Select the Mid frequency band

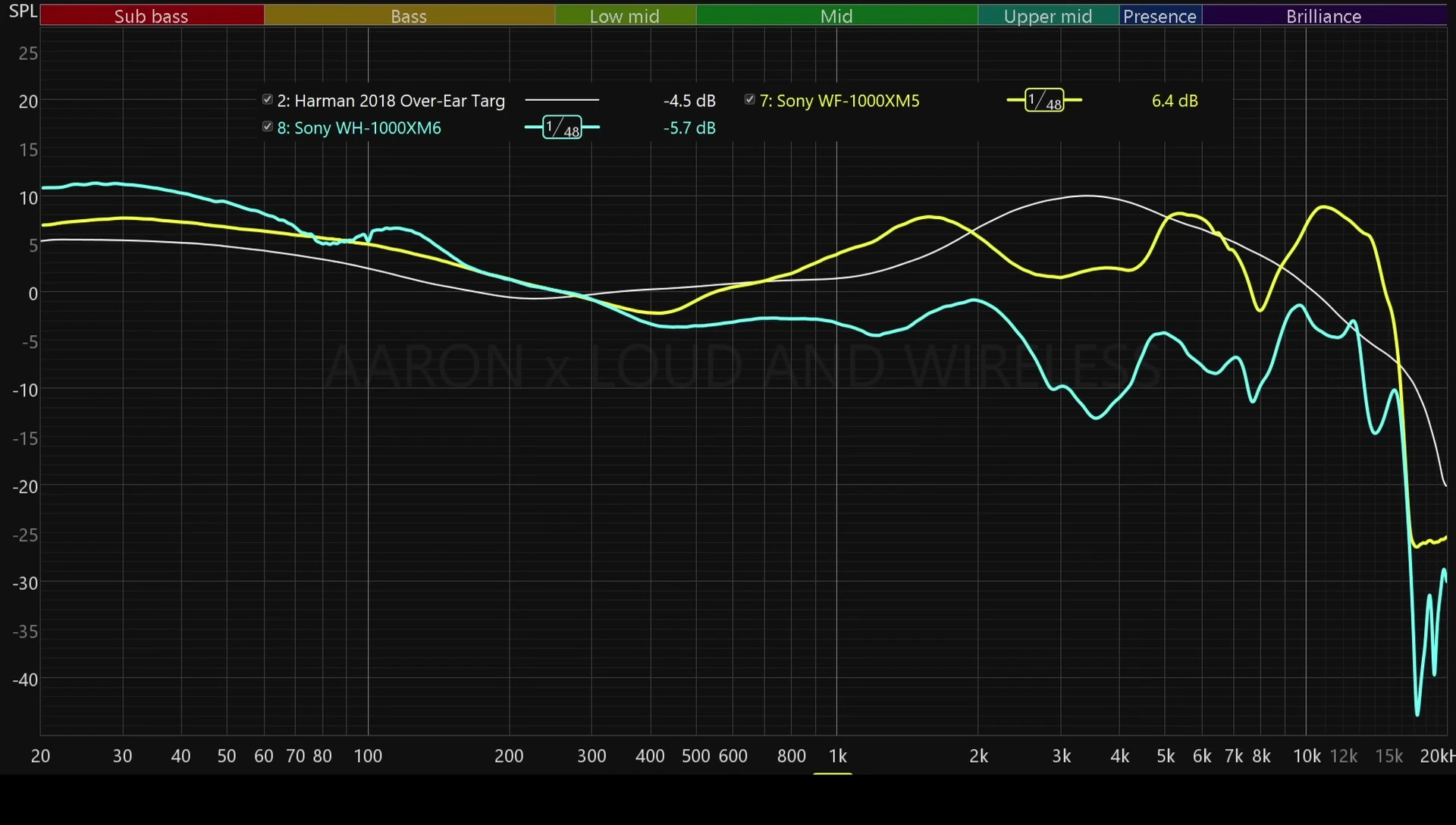coord(837,16)
